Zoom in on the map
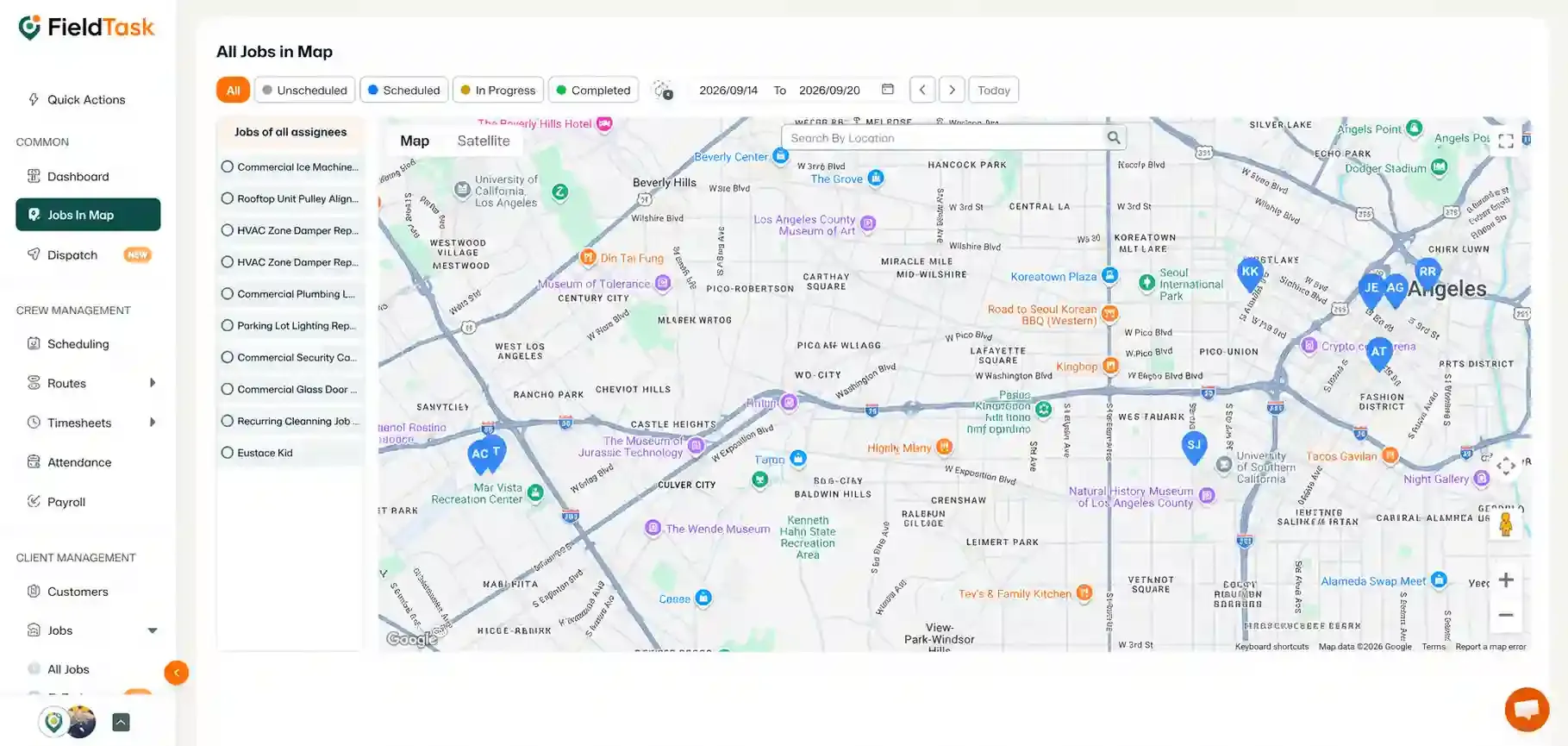The height and width of the screenshot is (746, 1568). (x=1506, y=580)
